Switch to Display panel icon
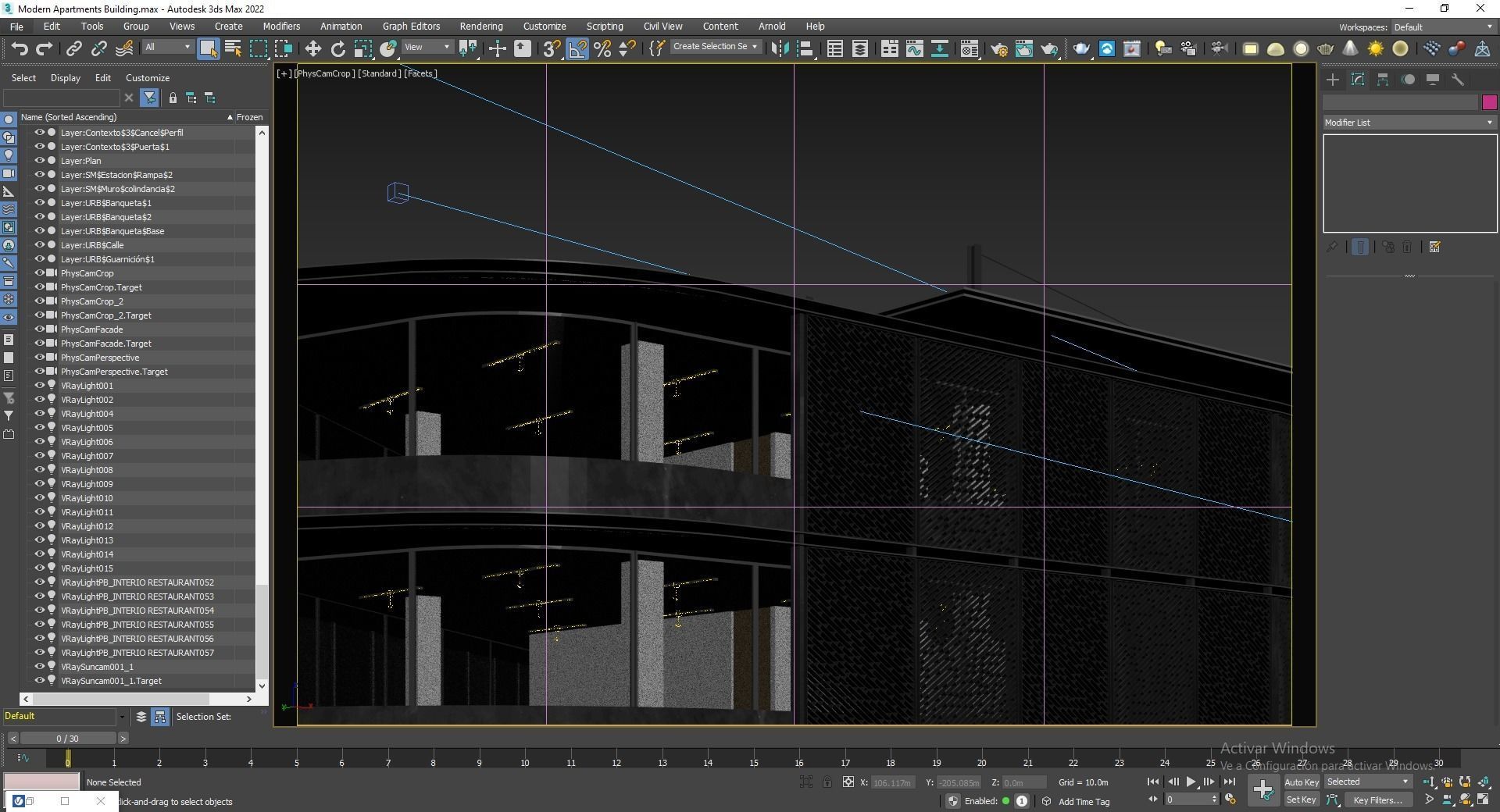The height and width of the screenshot is (812, 1500). tap(1433, 80)
